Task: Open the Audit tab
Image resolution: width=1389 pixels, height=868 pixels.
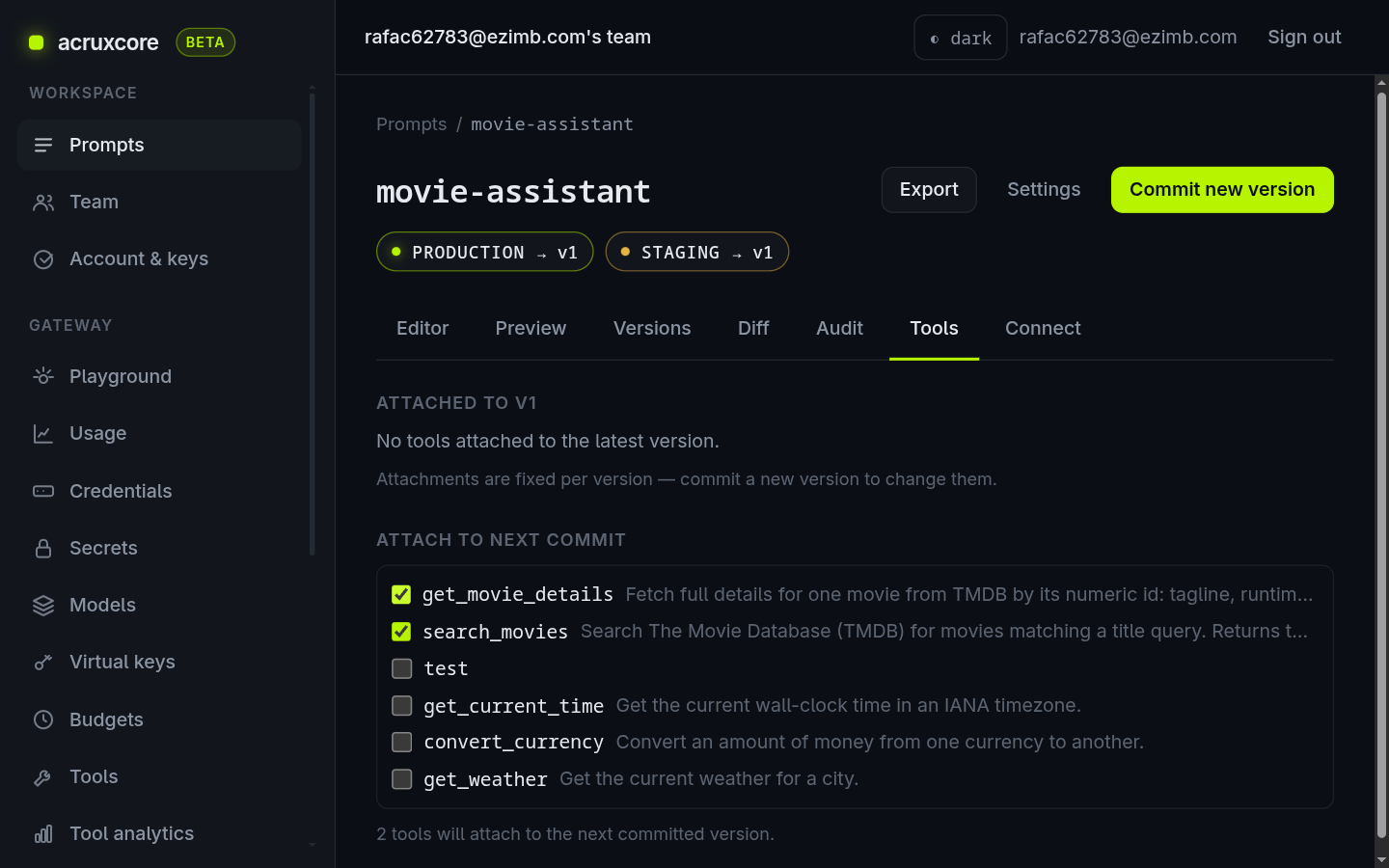Action: [839, 329]
